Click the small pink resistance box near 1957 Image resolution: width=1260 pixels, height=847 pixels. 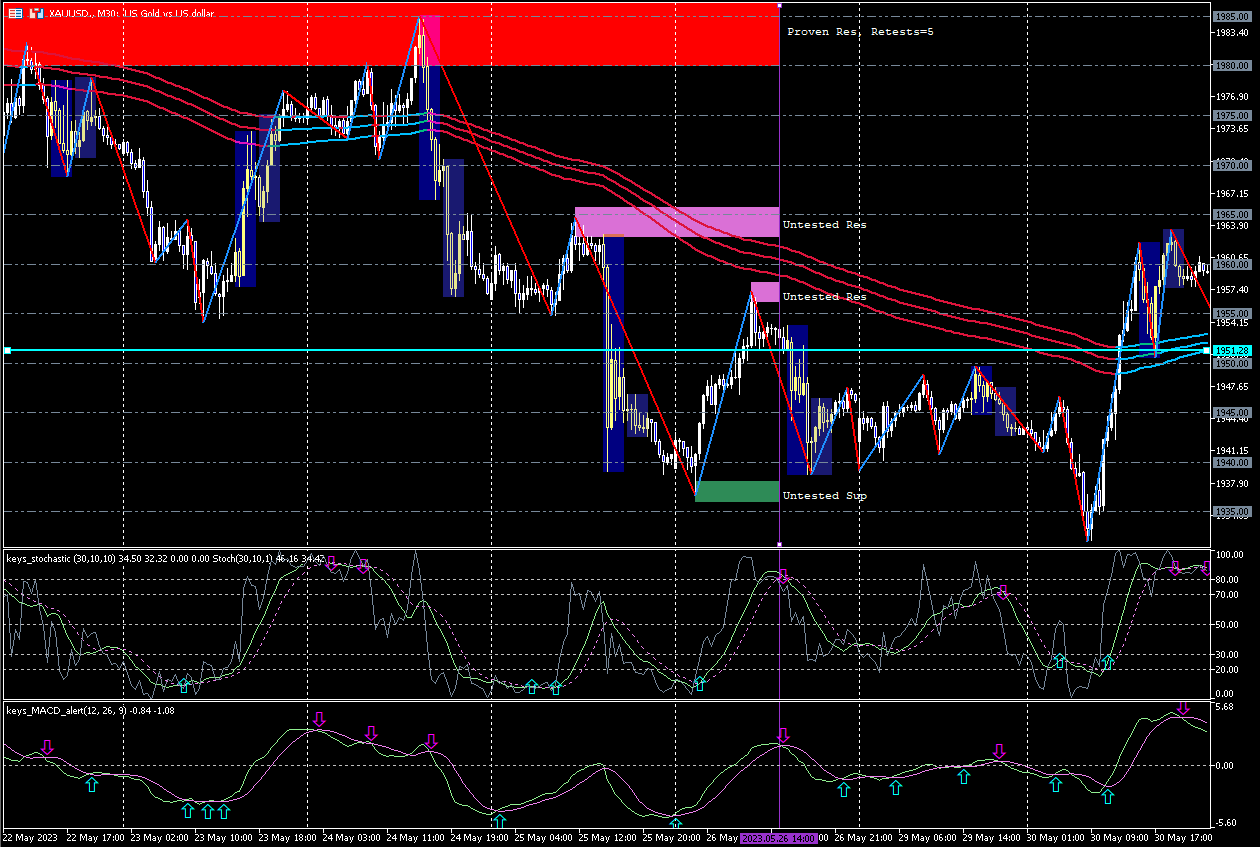765,292
